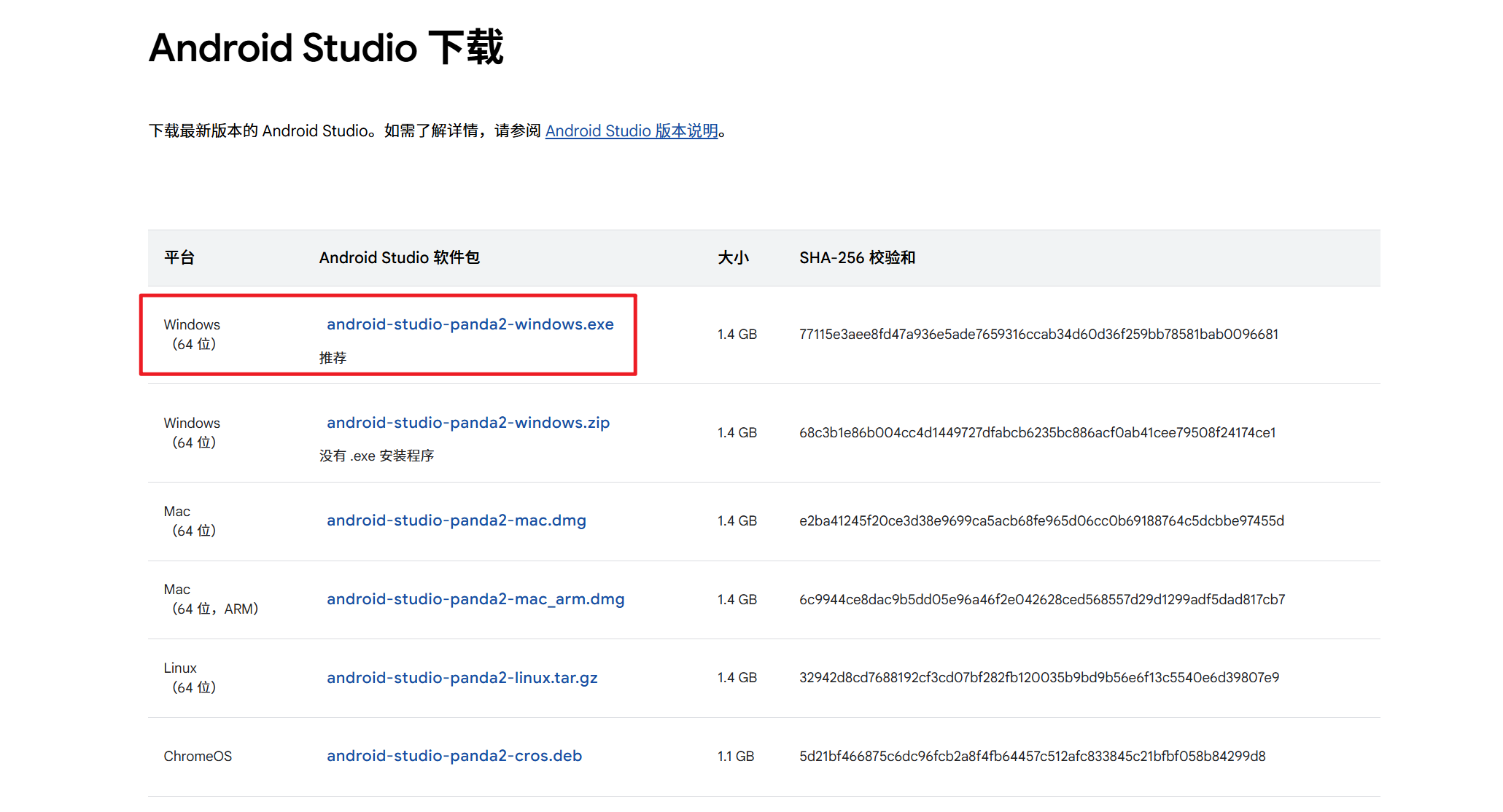Click the Mac dmg SHA-256 checksum
The image size is (1503, 812).
(x=1041, y=521)
